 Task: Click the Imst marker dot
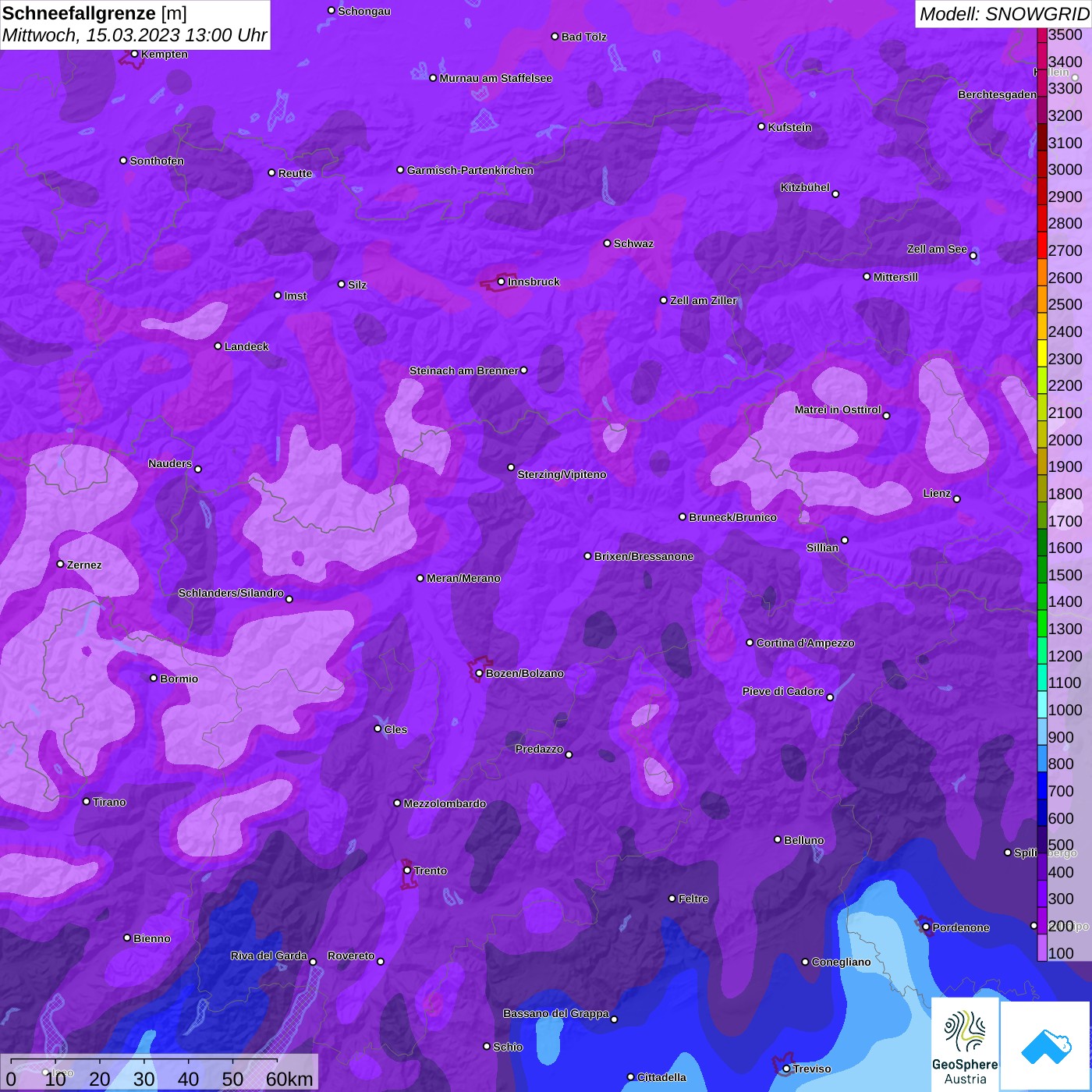click(278, 296)
